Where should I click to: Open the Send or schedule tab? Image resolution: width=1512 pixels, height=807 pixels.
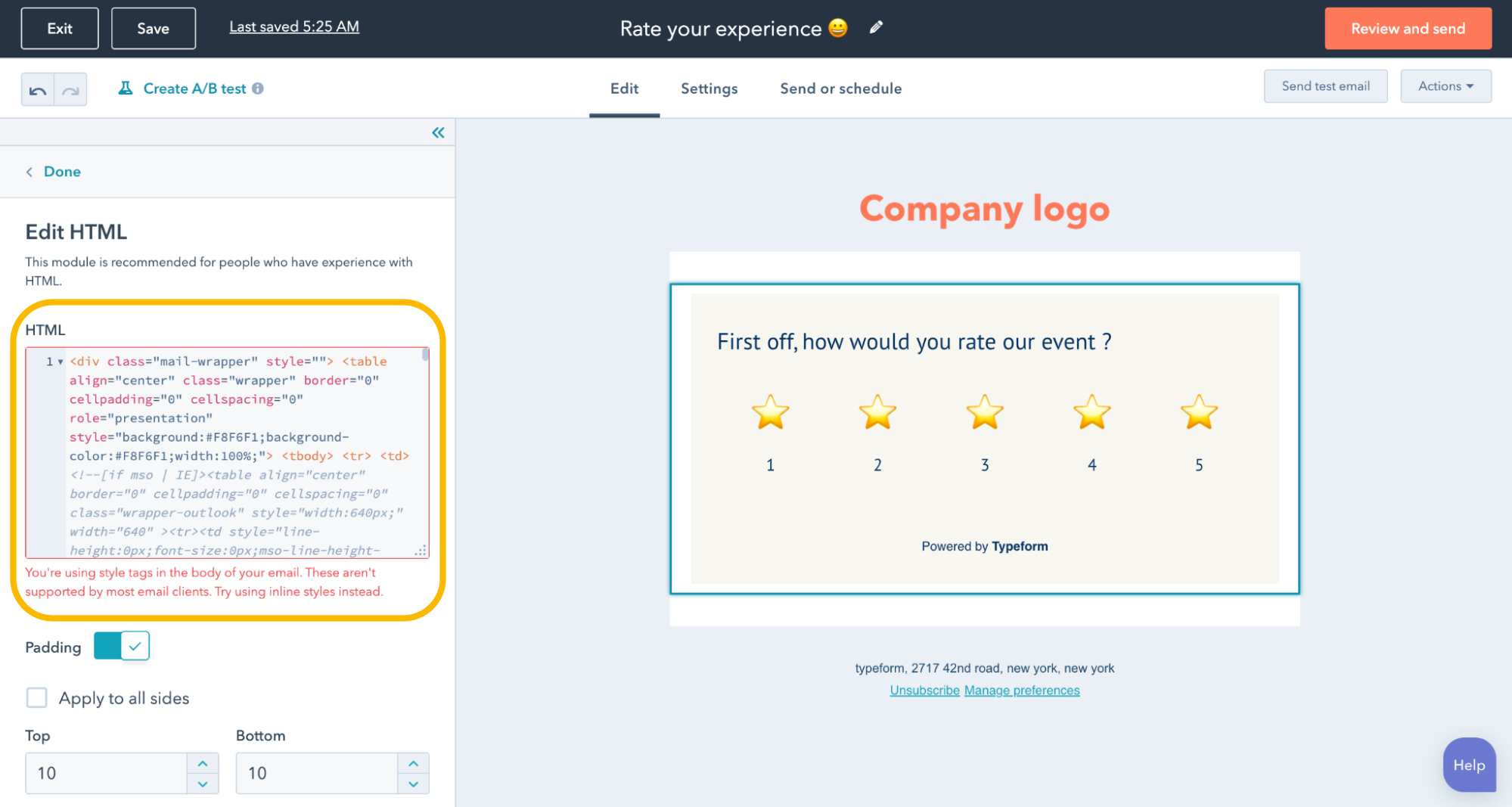(840, 88)
